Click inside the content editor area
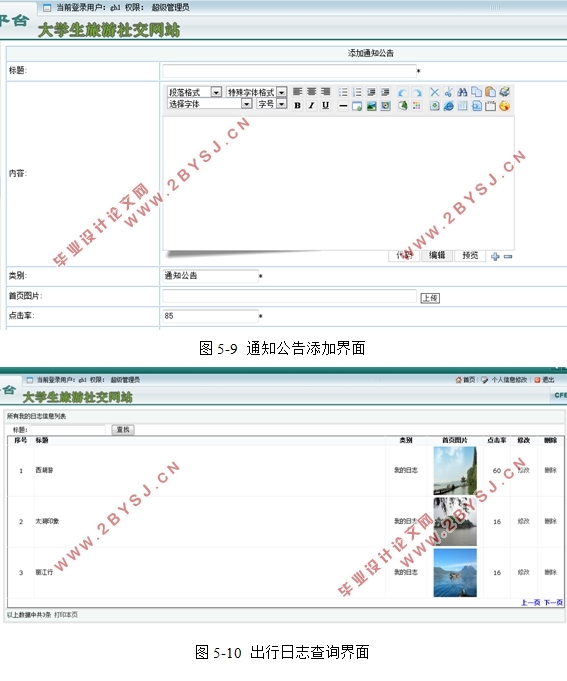This screenshot has height=681, width=567. coord(339,182)
